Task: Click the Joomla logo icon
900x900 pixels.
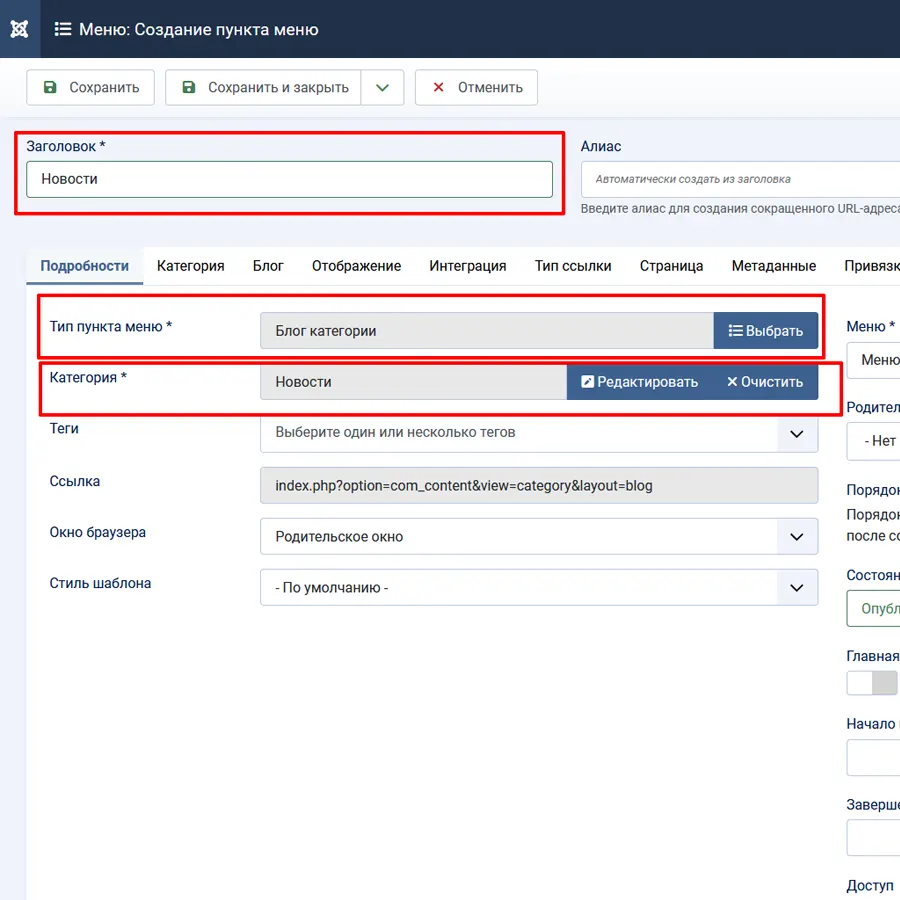Action: pos(19,29)
